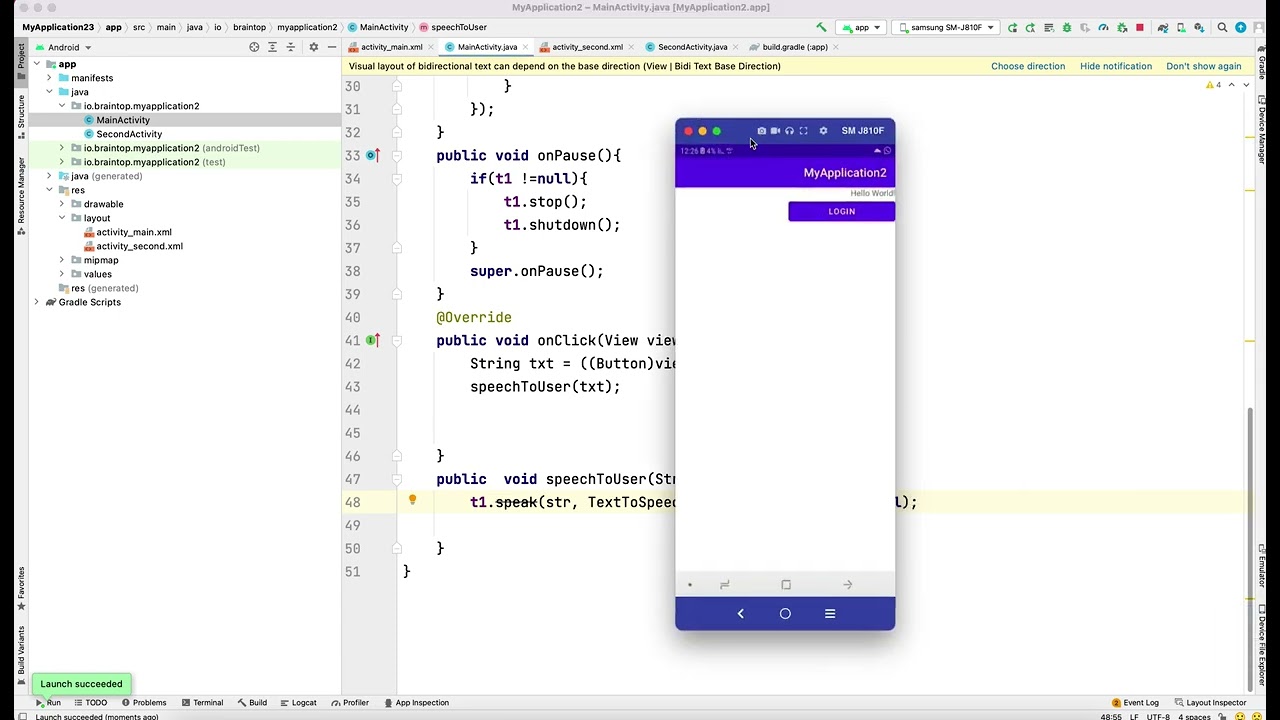The width and height of the screenshot is (1280, 720).
Task: Tap the Android back navigation button
Action: tap(740, 614)
